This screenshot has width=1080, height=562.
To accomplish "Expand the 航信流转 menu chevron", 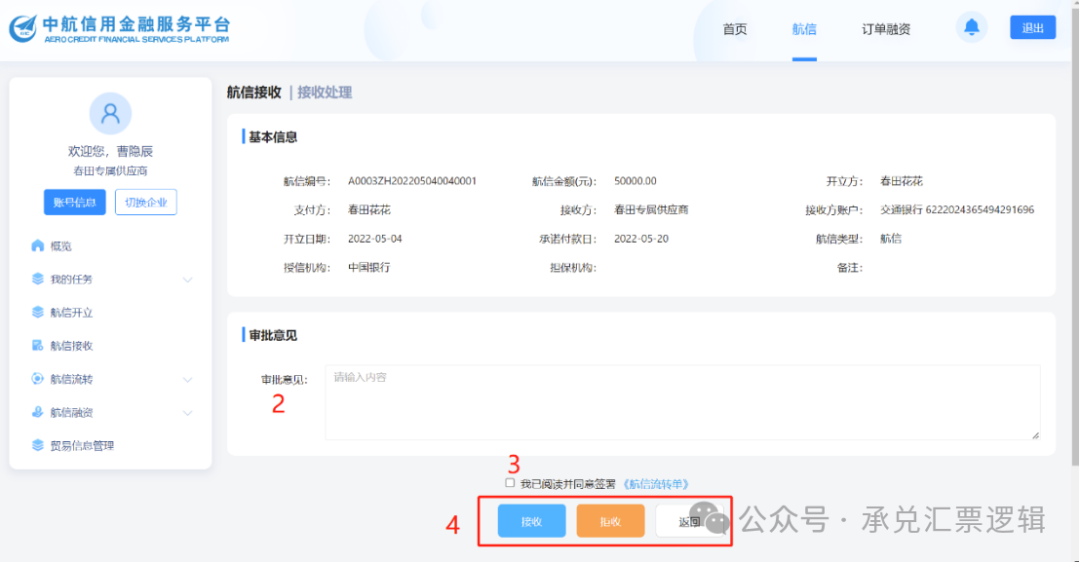I will click(187, 379).
